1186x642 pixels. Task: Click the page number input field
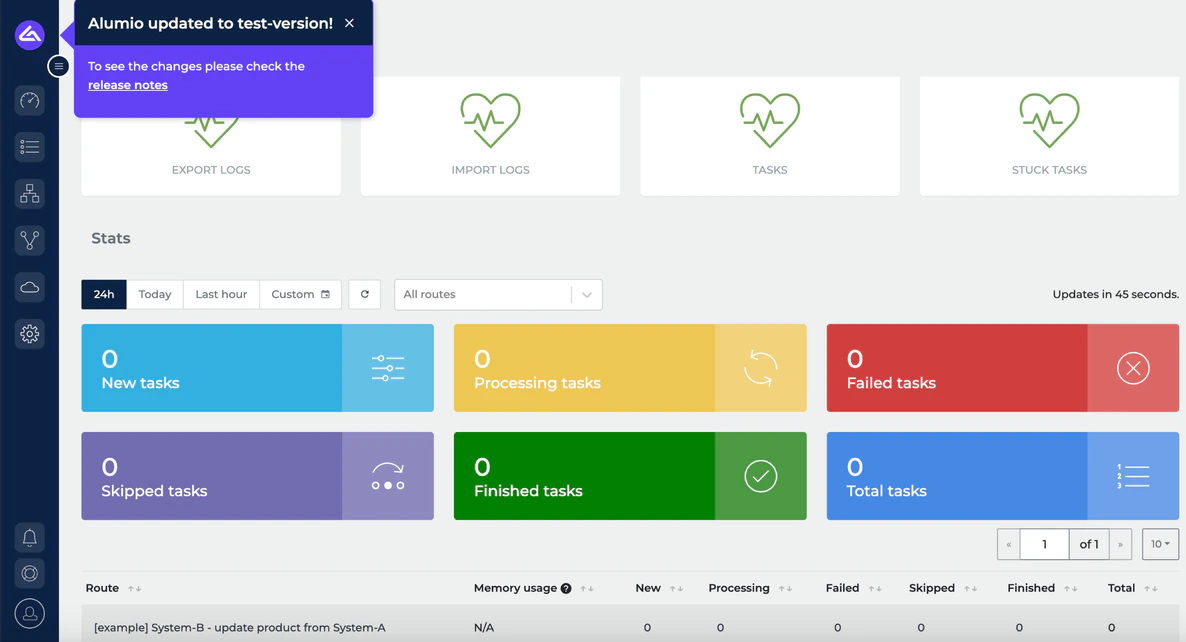1045,544
